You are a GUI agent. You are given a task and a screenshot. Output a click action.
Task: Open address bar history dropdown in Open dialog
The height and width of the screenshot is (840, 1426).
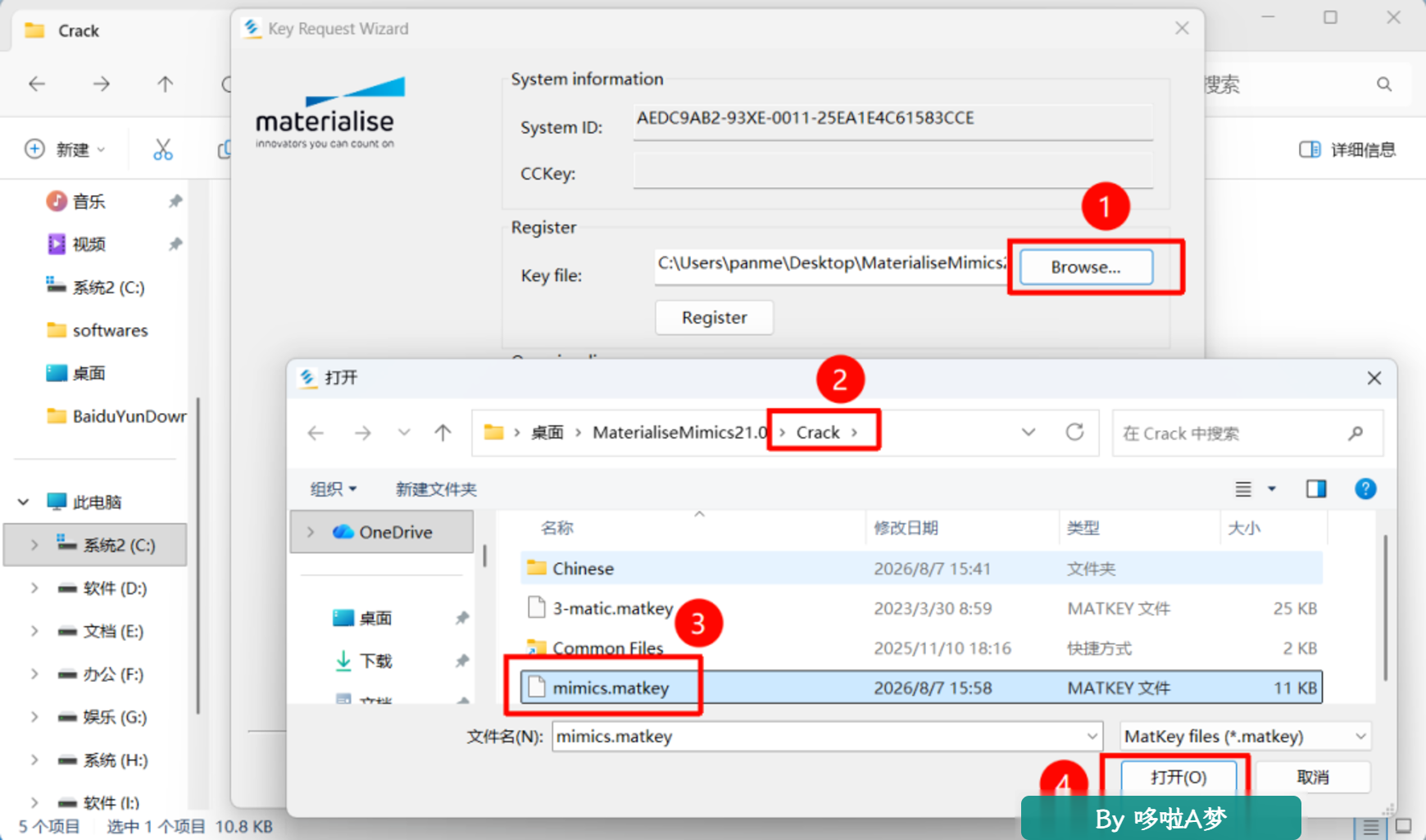[1029, 432]
